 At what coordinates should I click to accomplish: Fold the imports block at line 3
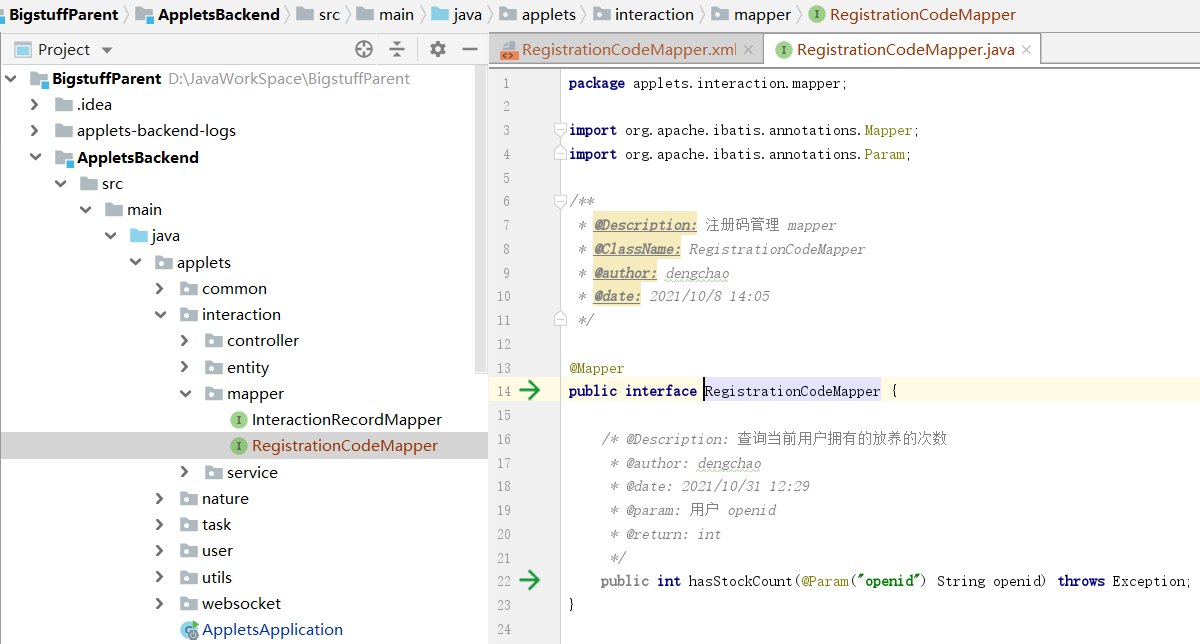(x=561, y=130)
